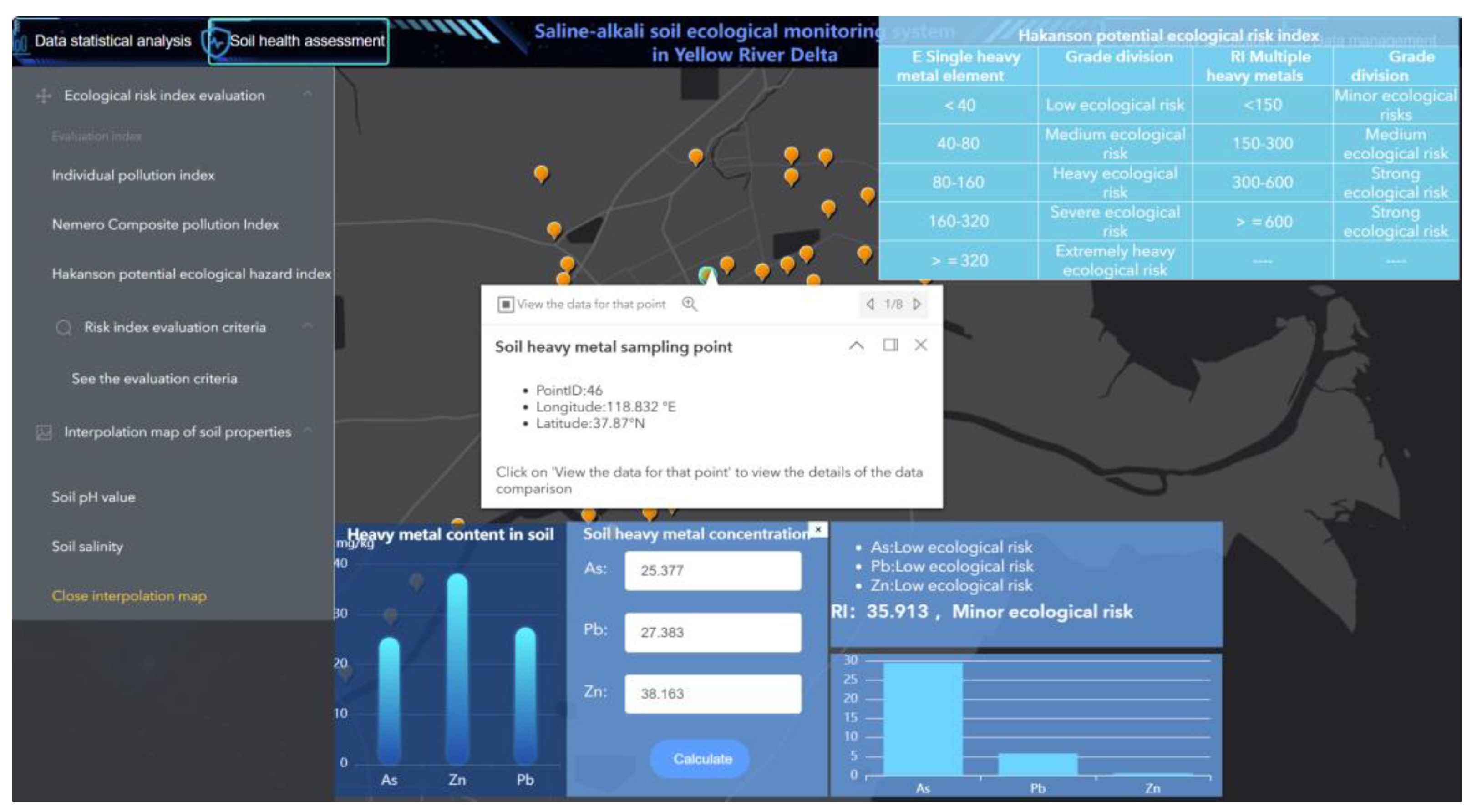Click the Ecological risk index crosshair icon
The image size is (1477, 812).
[x=44, y=96]
